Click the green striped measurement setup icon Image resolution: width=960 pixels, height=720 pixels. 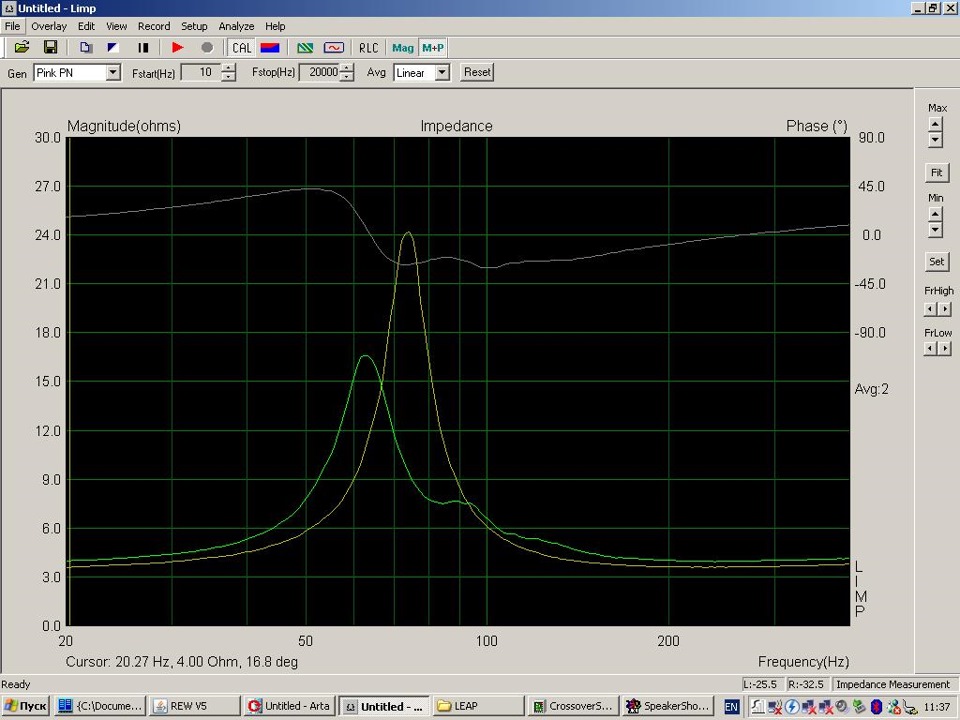pos(306,47)
